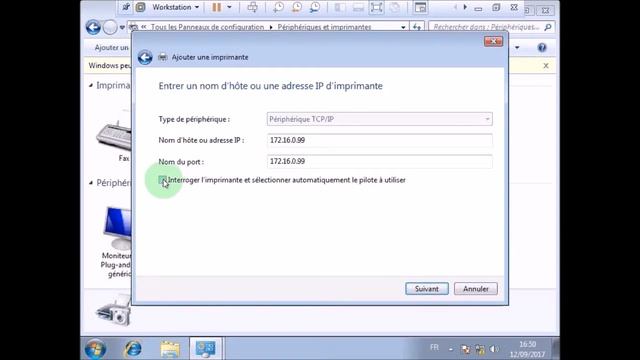640x360 pixels.
Task: Go back in Control Panel explorer window
Action: [93, 27]
